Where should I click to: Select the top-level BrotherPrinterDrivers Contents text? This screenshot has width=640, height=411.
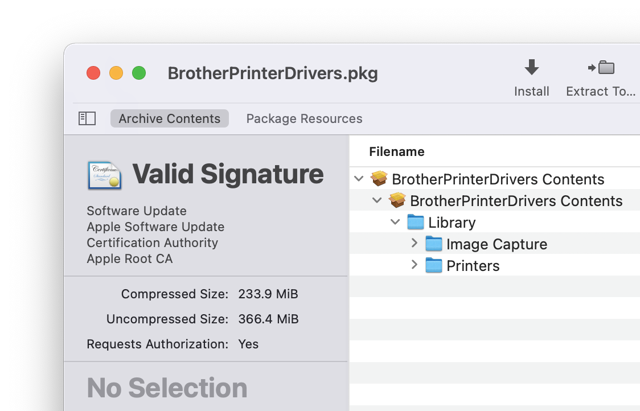pos(498,179)
